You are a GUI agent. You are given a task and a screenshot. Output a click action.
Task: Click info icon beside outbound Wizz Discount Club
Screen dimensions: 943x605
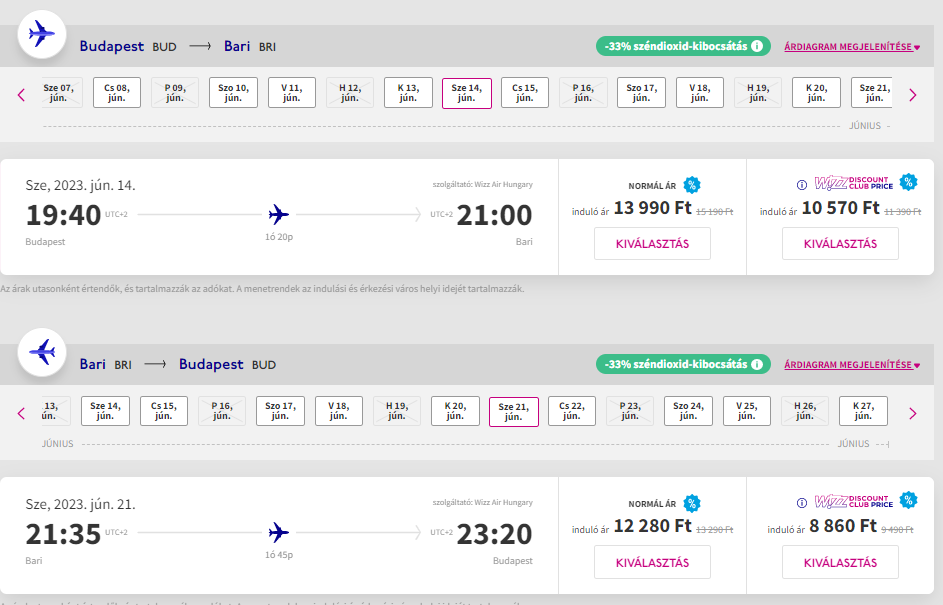pos(801,185)
